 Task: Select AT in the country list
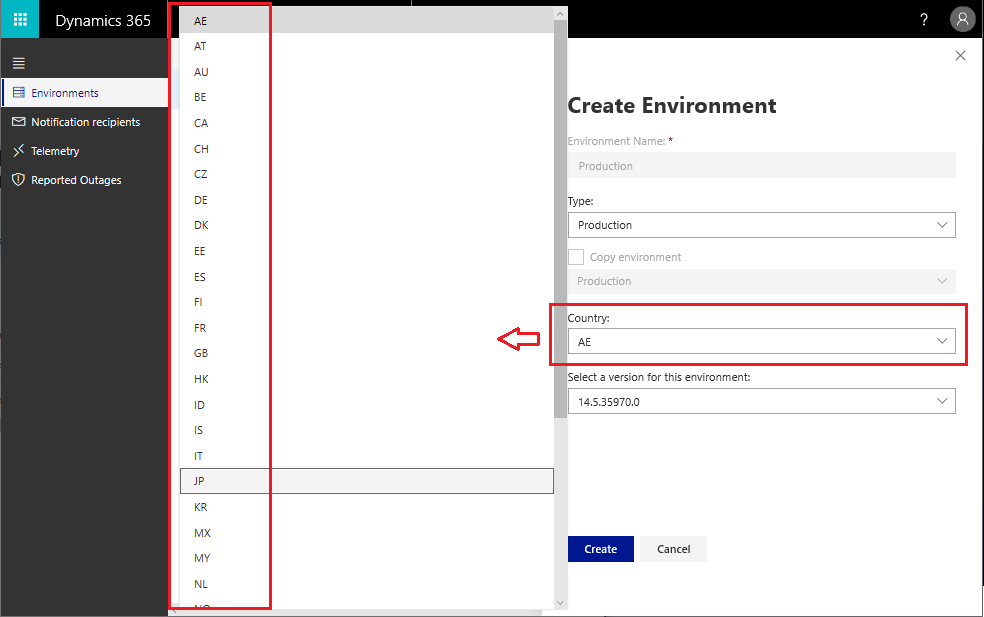[366, 46]
